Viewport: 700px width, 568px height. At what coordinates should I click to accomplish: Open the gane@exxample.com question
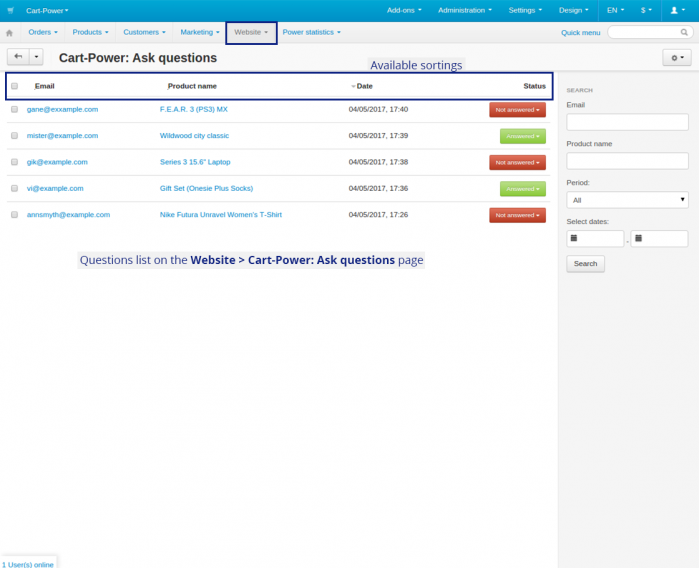tap(62, 109)
